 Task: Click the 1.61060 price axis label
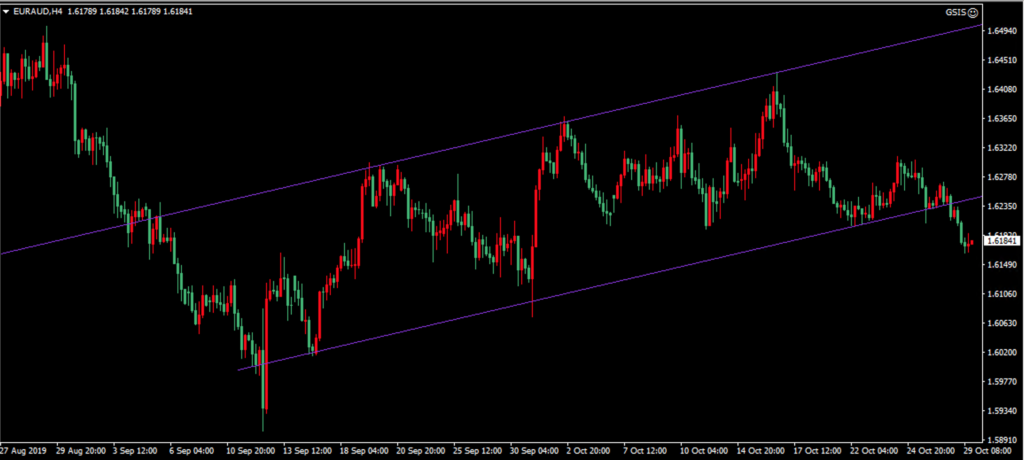(1002, 294)
